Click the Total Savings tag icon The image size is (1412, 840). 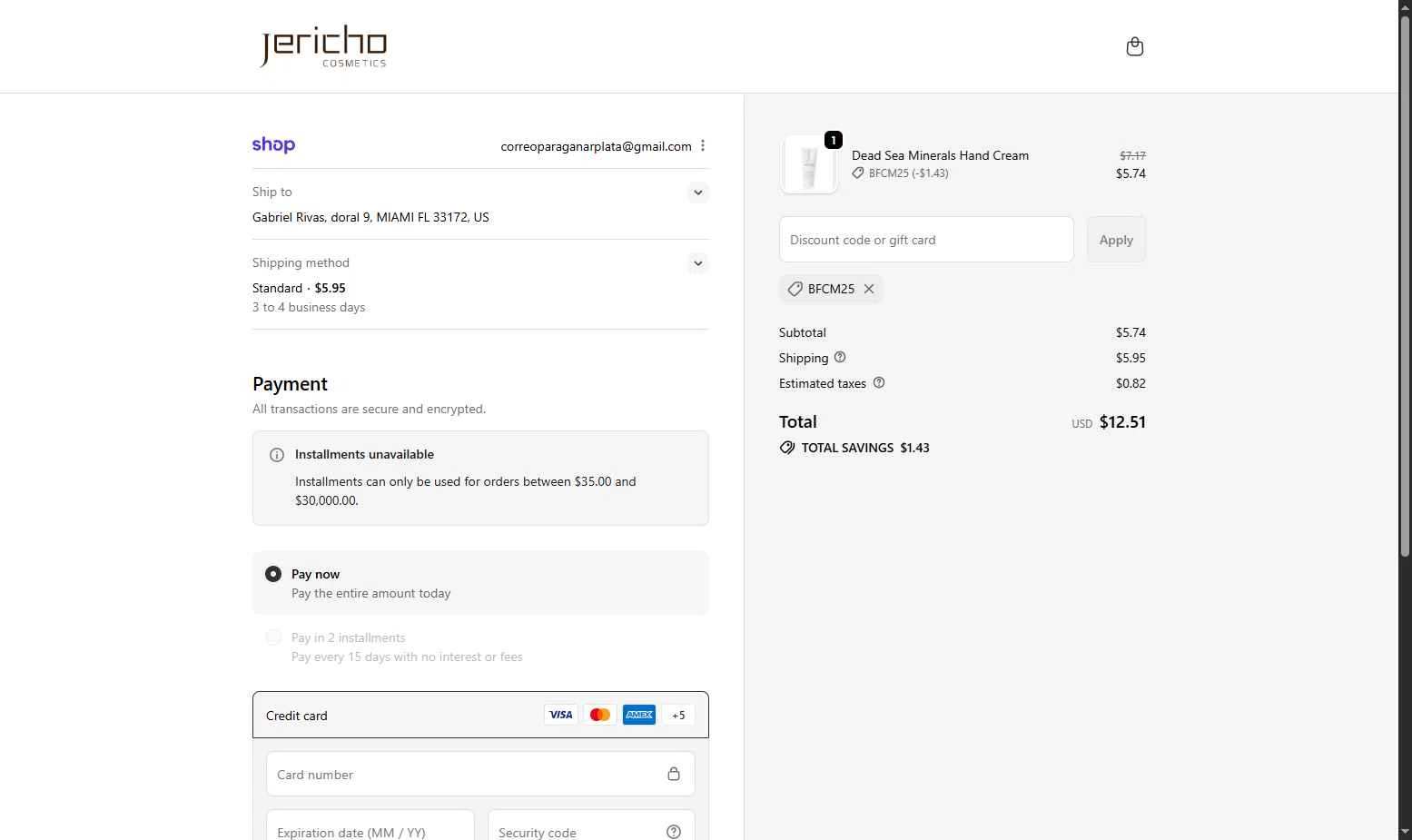[787, 448]
